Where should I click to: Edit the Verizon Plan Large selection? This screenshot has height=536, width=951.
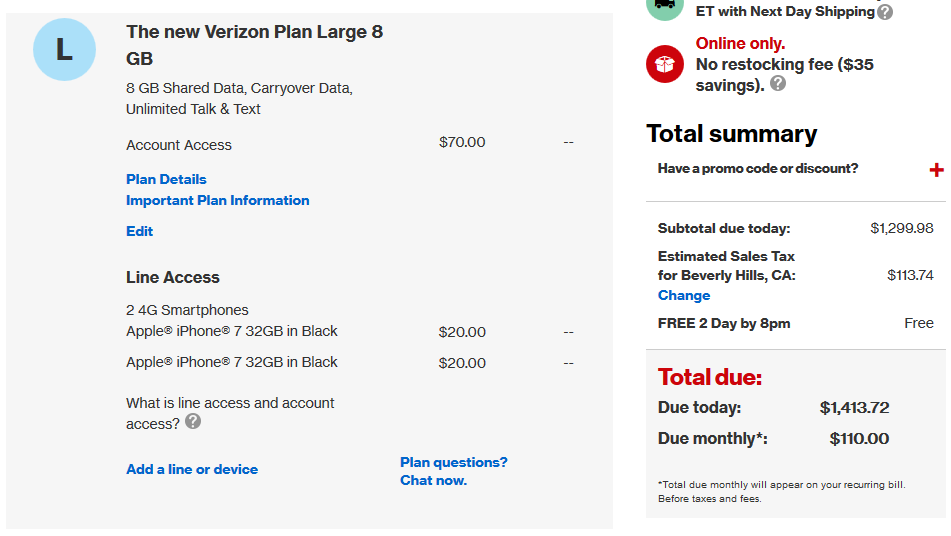[139, 232]
